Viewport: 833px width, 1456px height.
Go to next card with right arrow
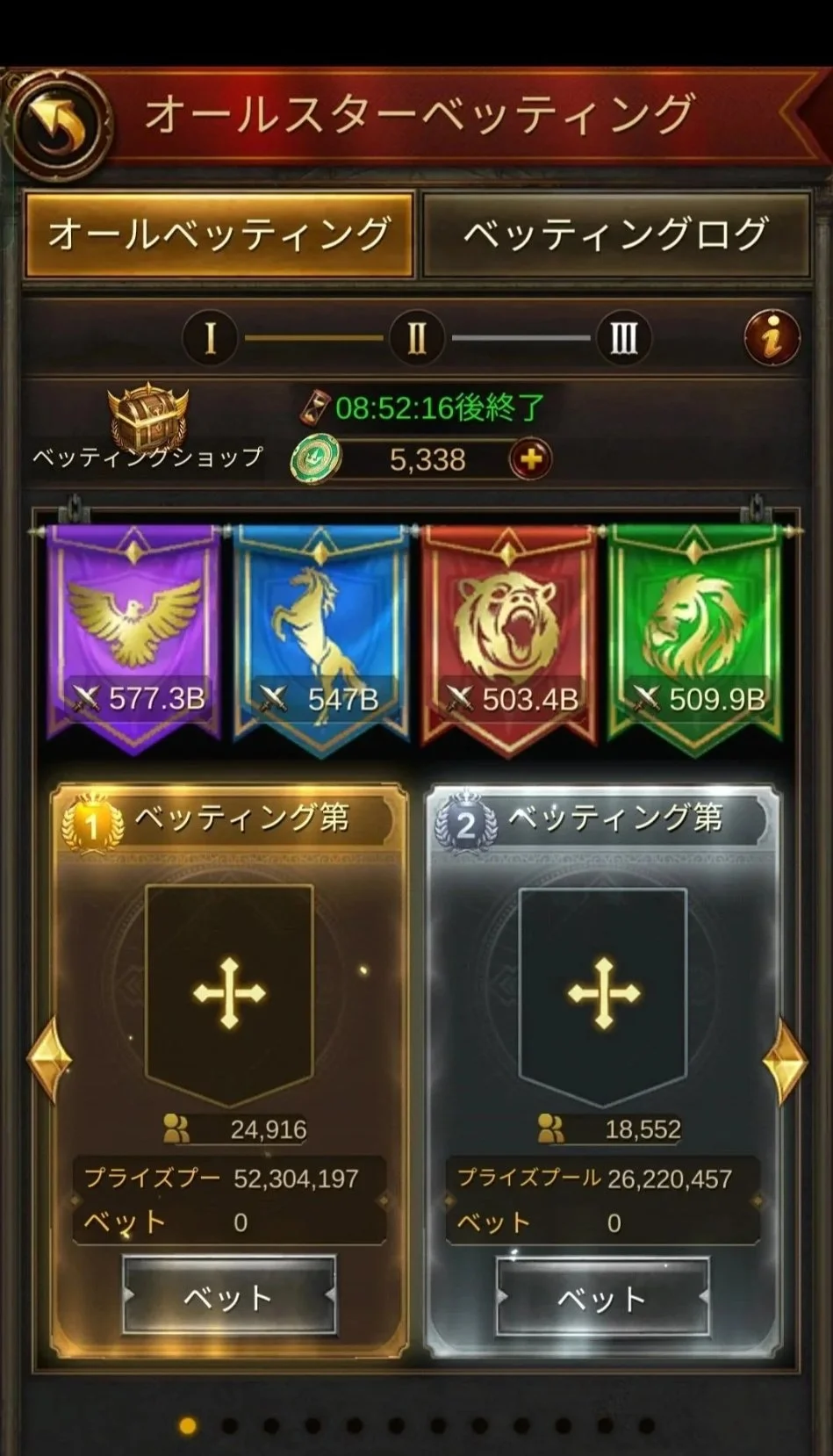coord(784,1061)
